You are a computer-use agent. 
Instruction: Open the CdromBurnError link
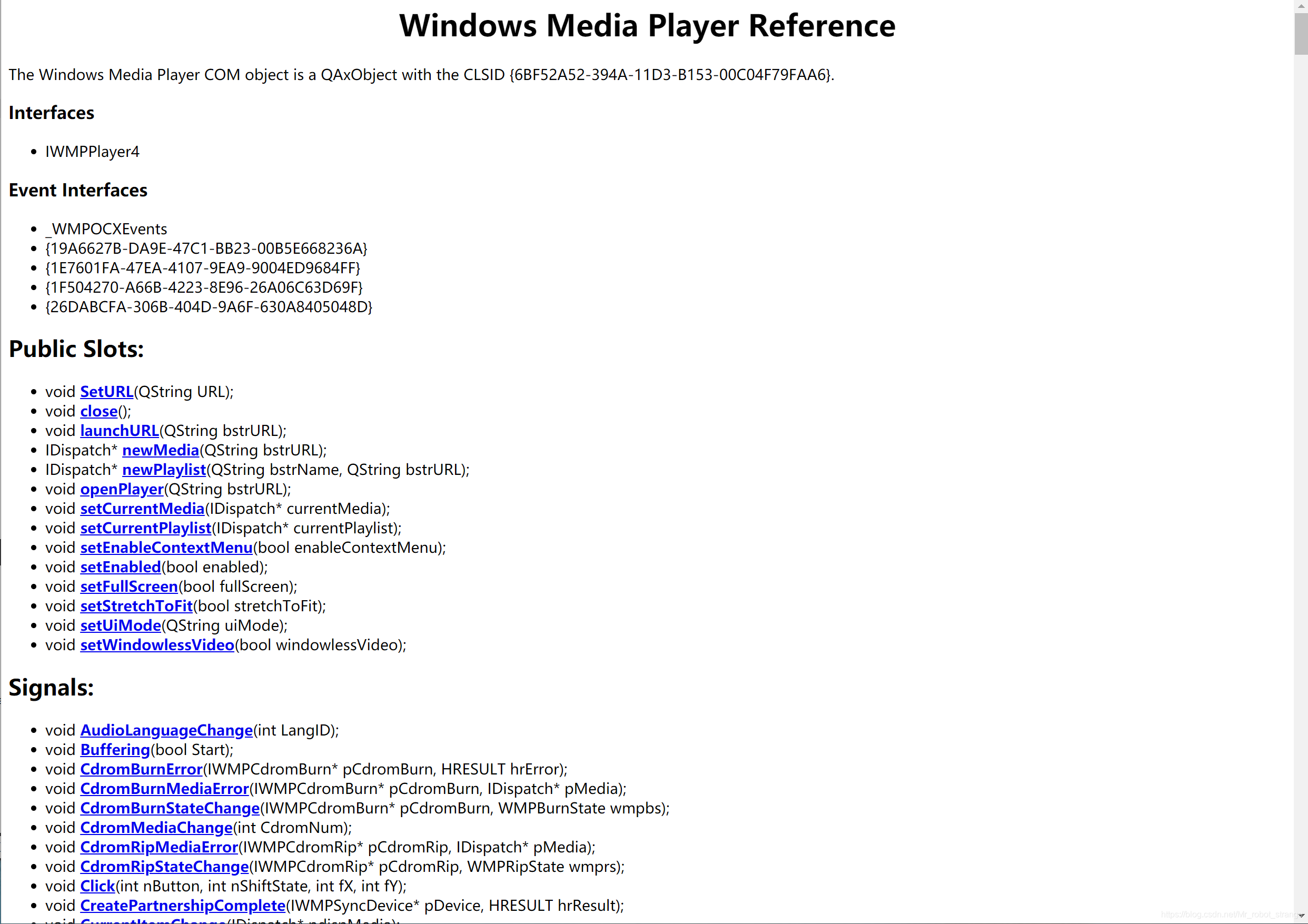pos(141,769)
